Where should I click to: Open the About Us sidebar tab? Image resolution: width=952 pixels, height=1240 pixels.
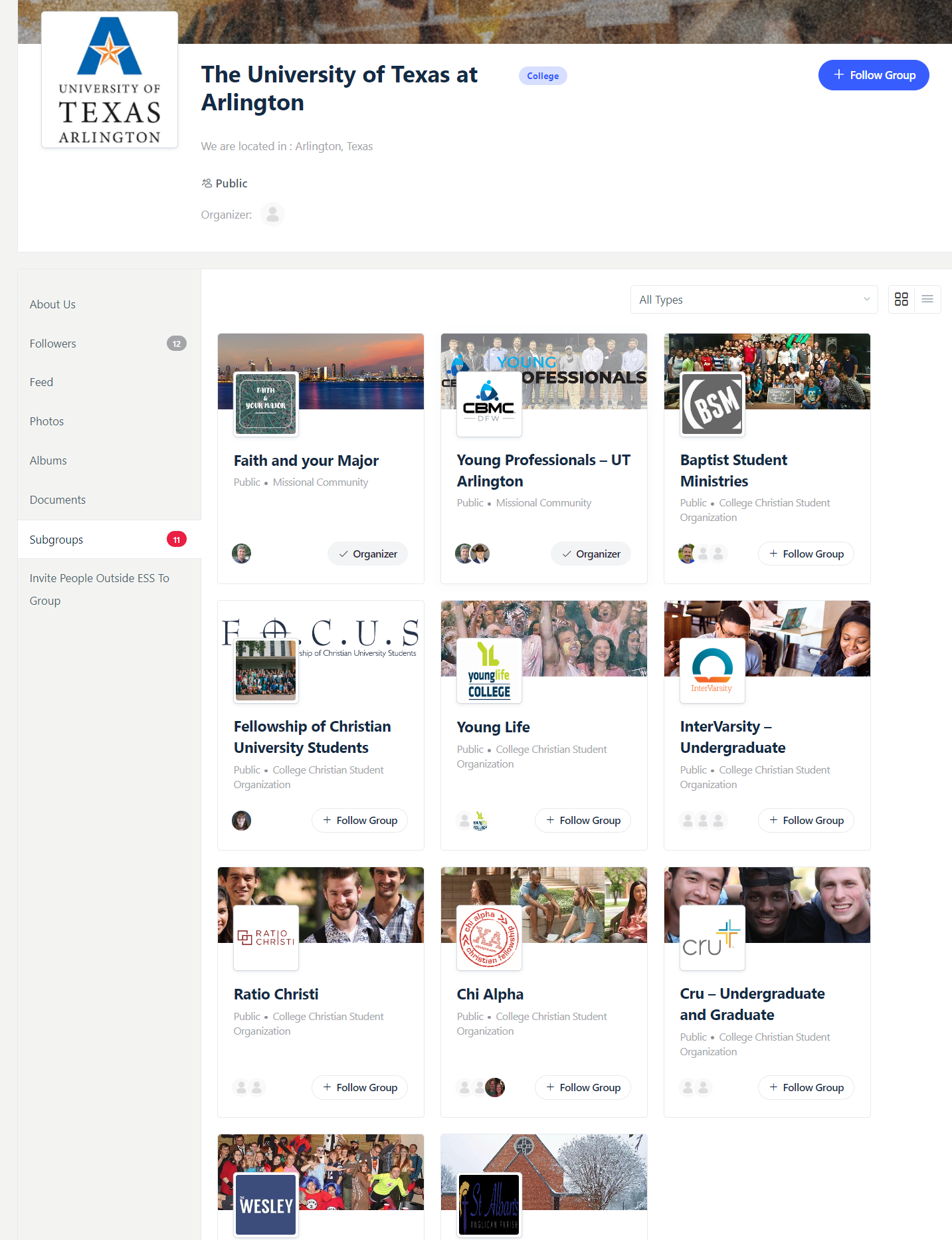click(52, 304)
